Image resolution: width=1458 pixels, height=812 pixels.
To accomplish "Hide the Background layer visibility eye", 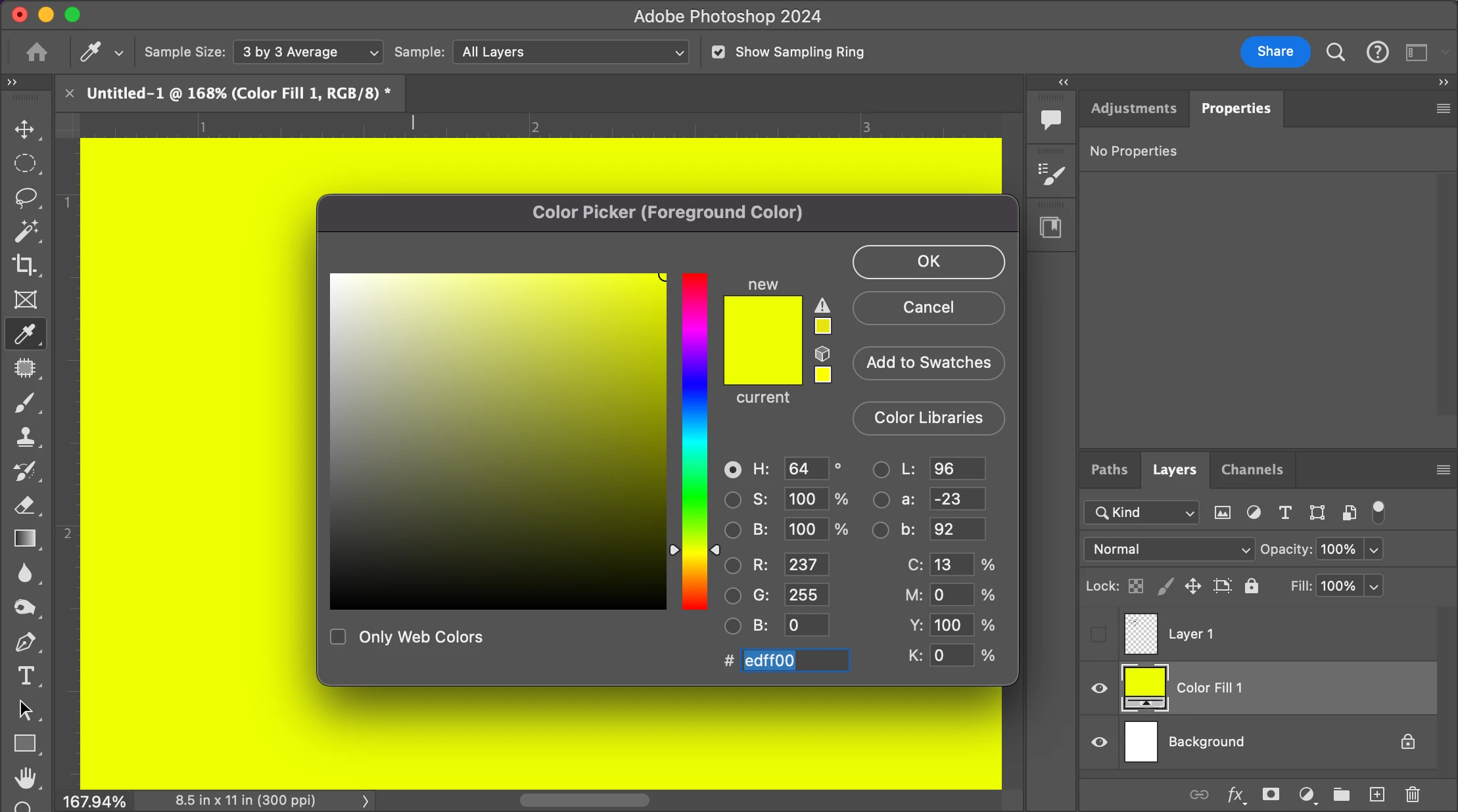I will pos(1099,742).
